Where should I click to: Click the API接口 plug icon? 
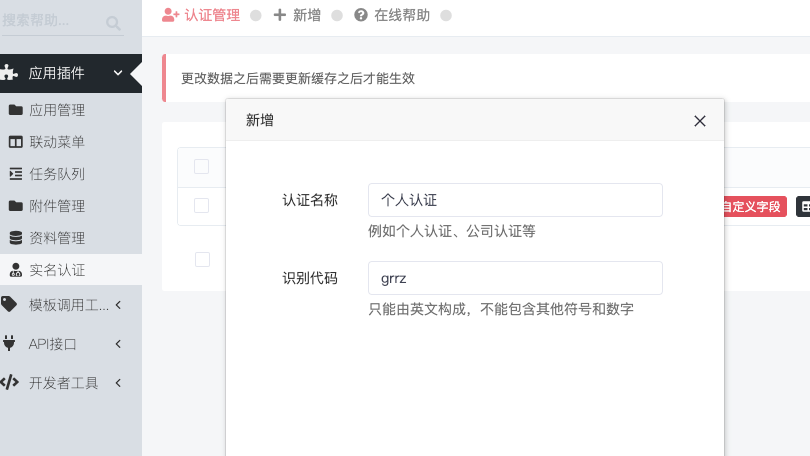tap(9, 343)
